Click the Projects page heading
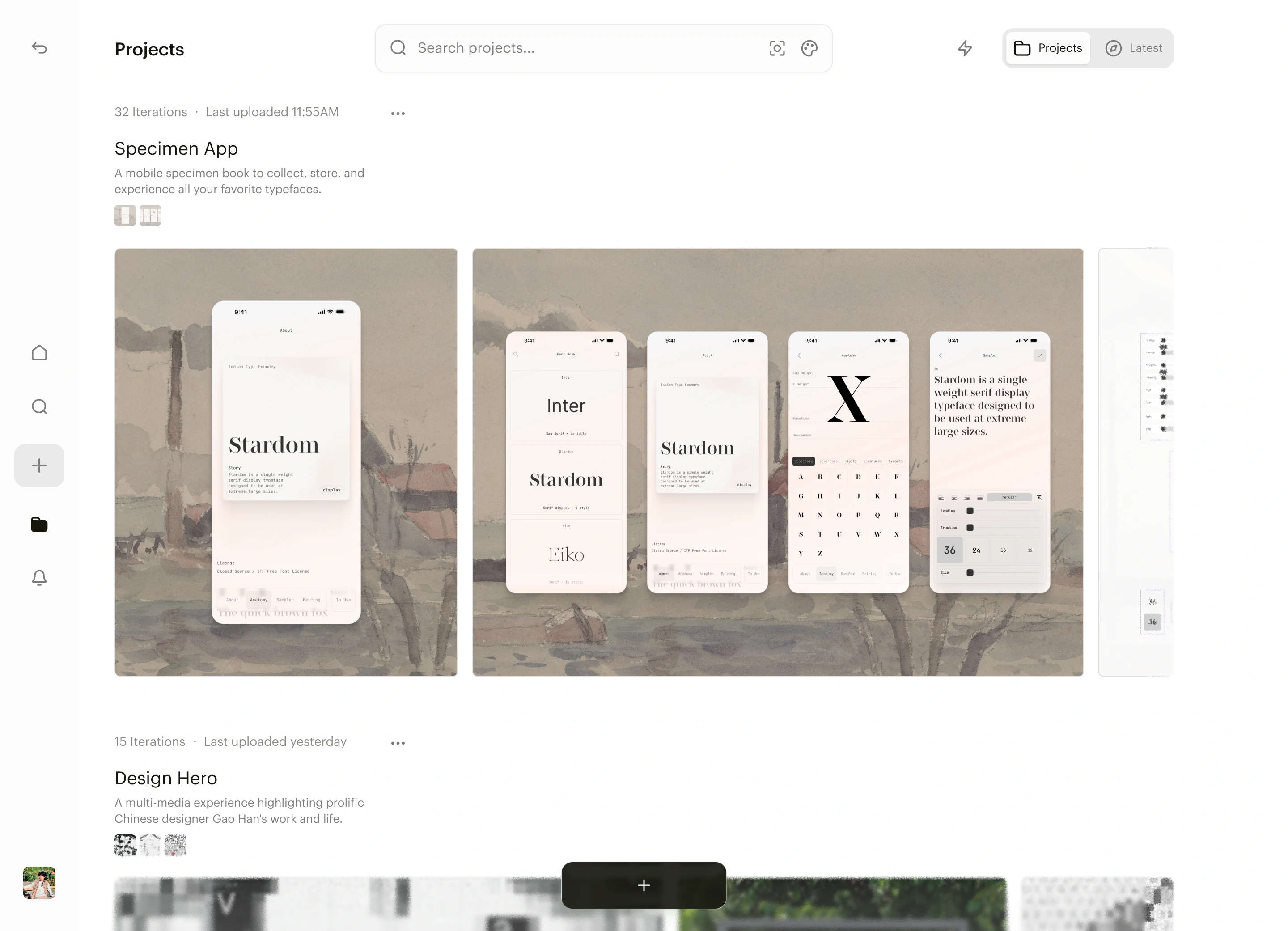The image size is (1288, 931). 149,49
